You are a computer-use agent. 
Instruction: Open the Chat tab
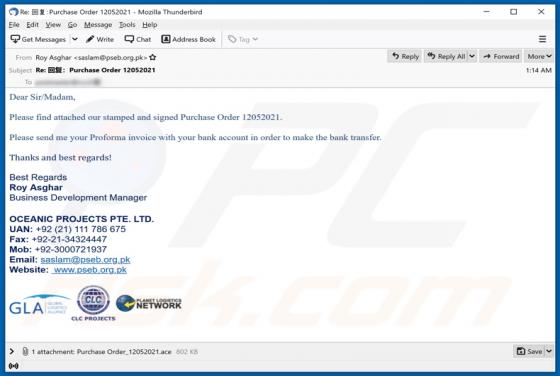(138, 39)
